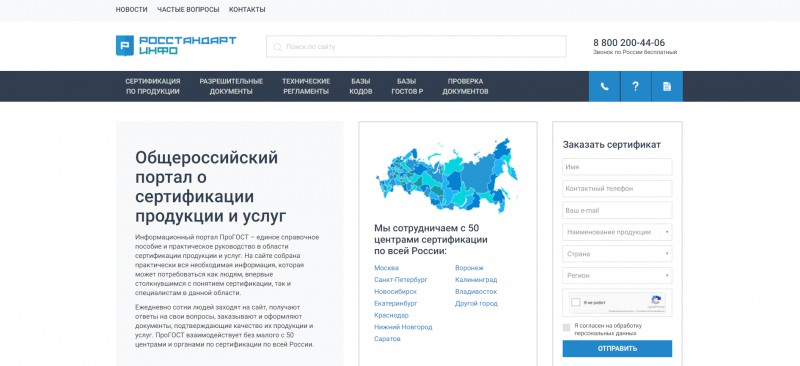The height and width of the screenshot is (366, 800).
Task: Open Частые вопросы in the top menu
Action: pyautogui.click(x=188, y=10)
